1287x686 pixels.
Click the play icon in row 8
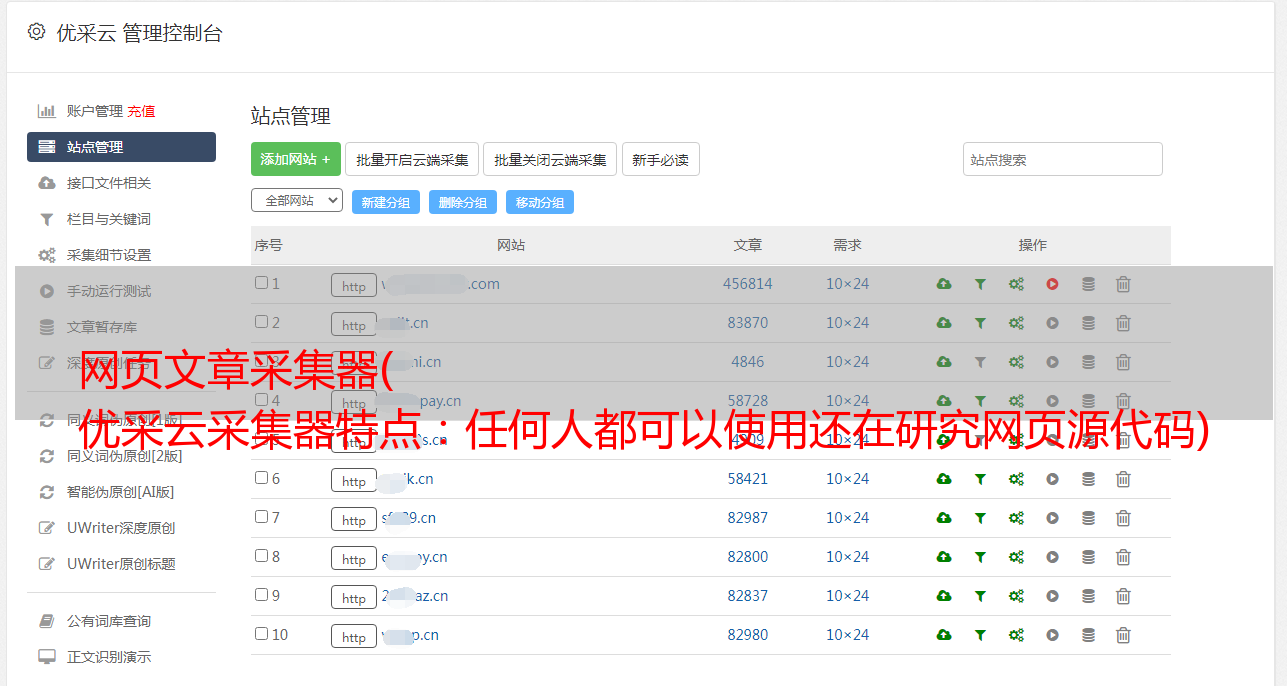click(x=1052, y=557)
